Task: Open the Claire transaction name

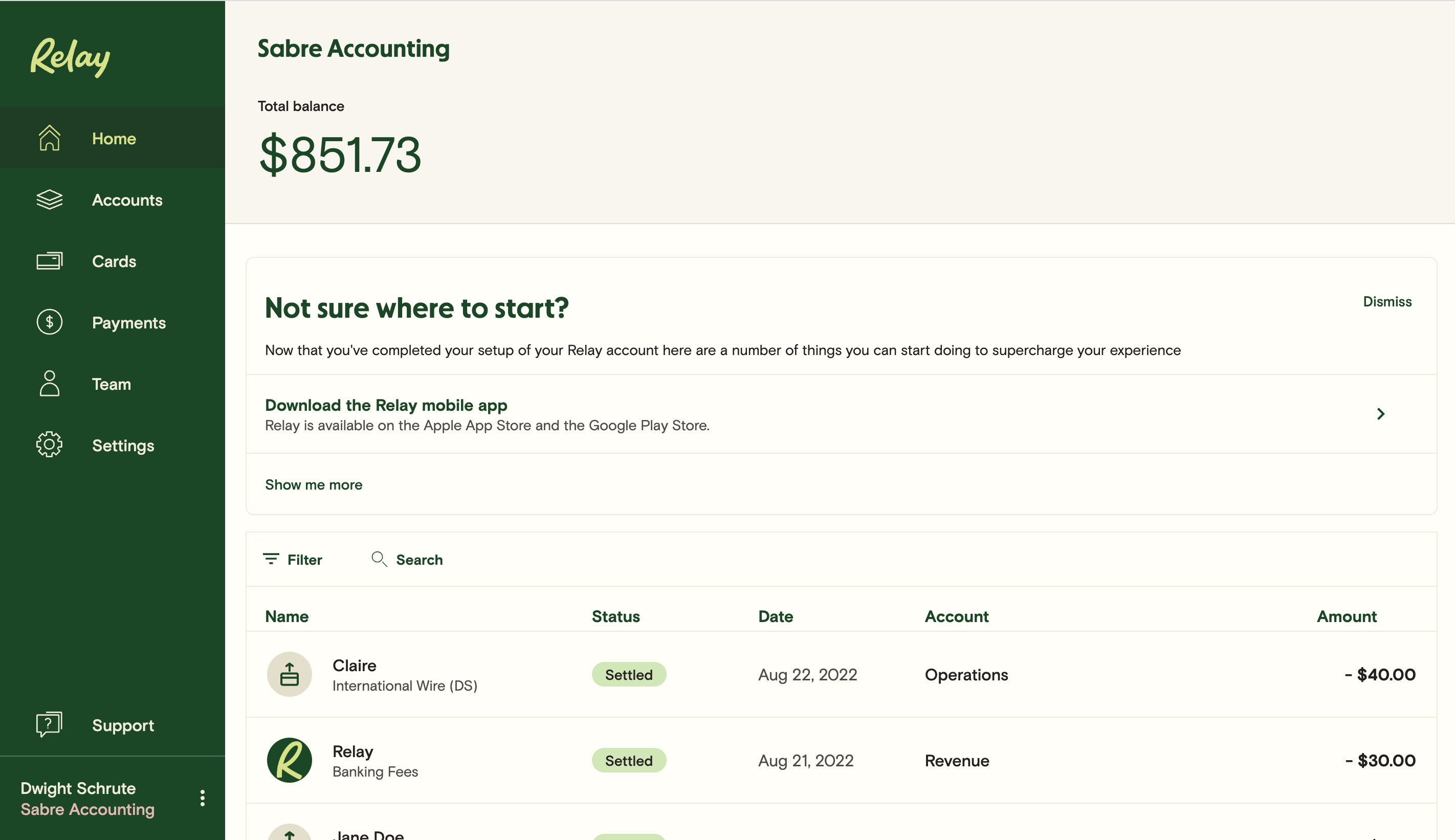Action: 354,665
